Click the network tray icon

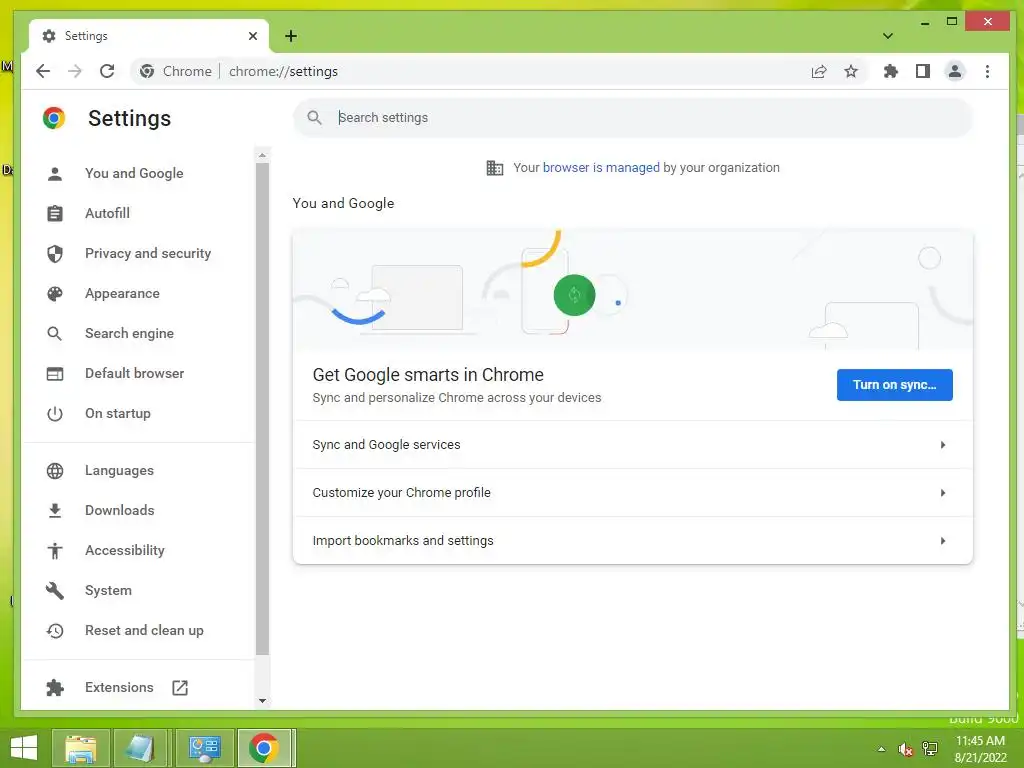929,749
